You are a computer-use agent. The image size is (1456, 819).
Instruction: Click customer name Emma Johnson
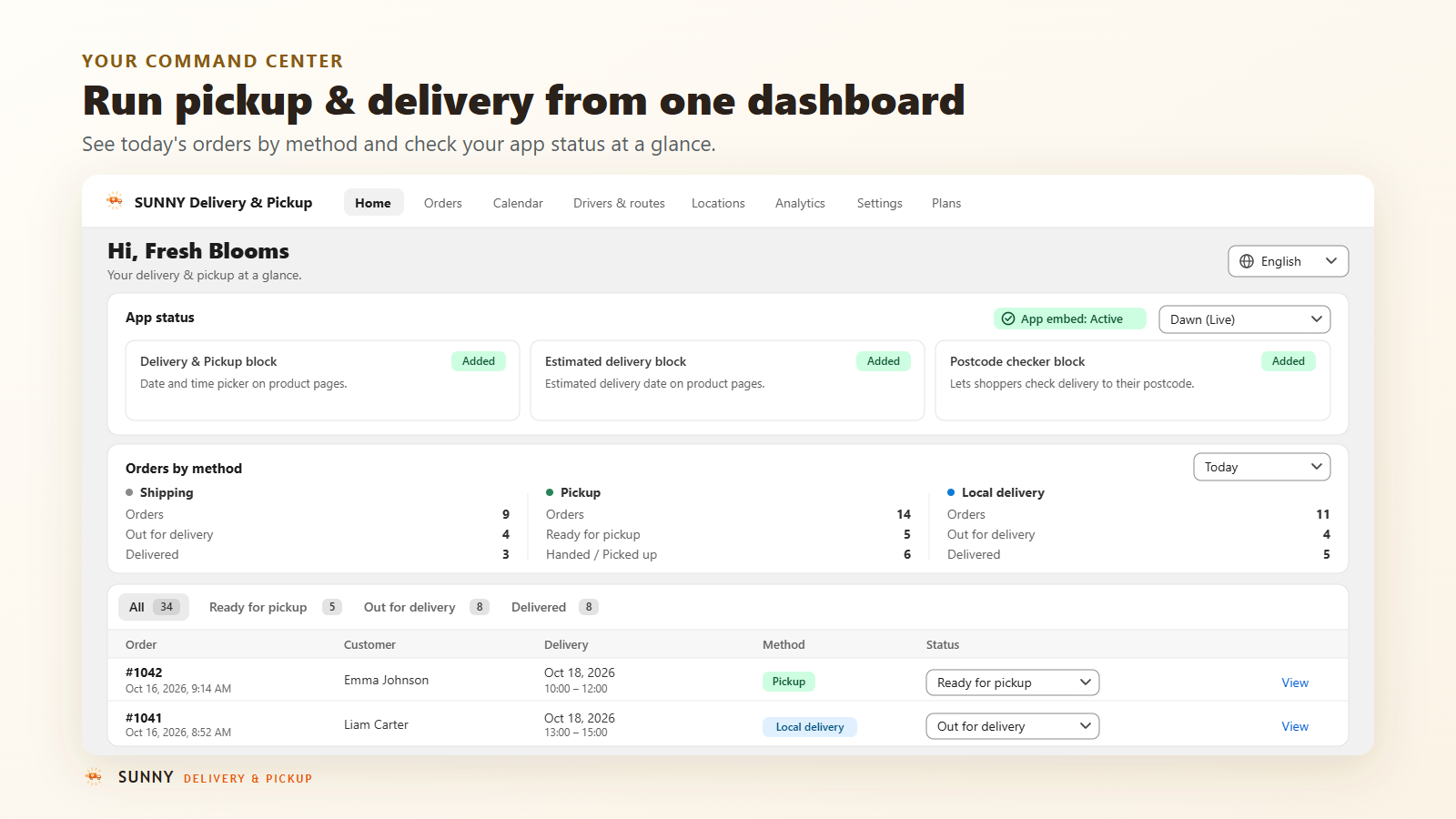click(386, 680)
